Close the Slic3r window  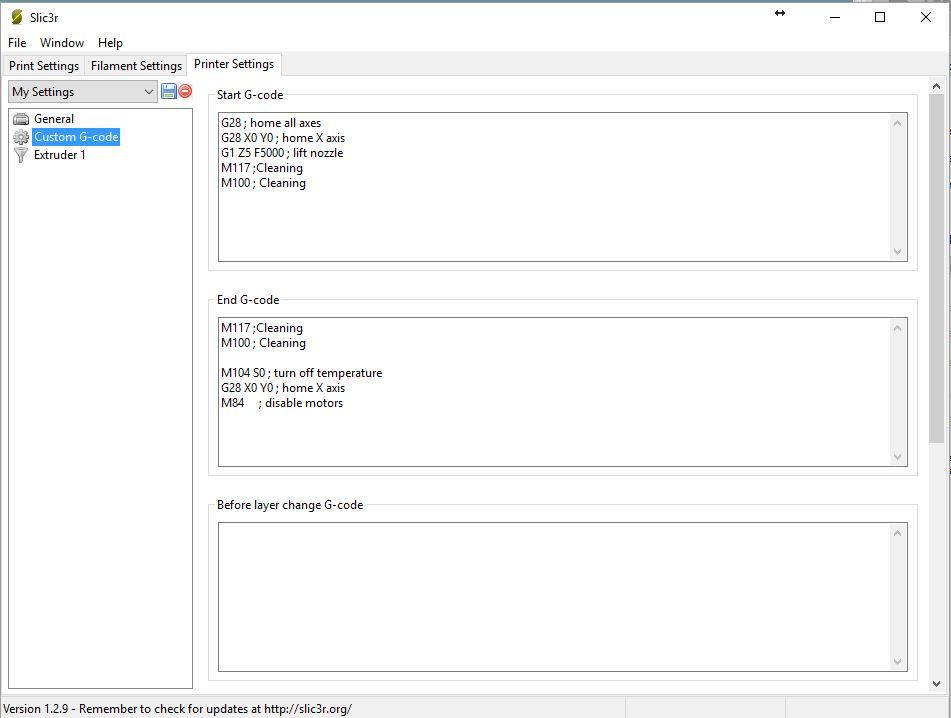click(x=926, y=17)
